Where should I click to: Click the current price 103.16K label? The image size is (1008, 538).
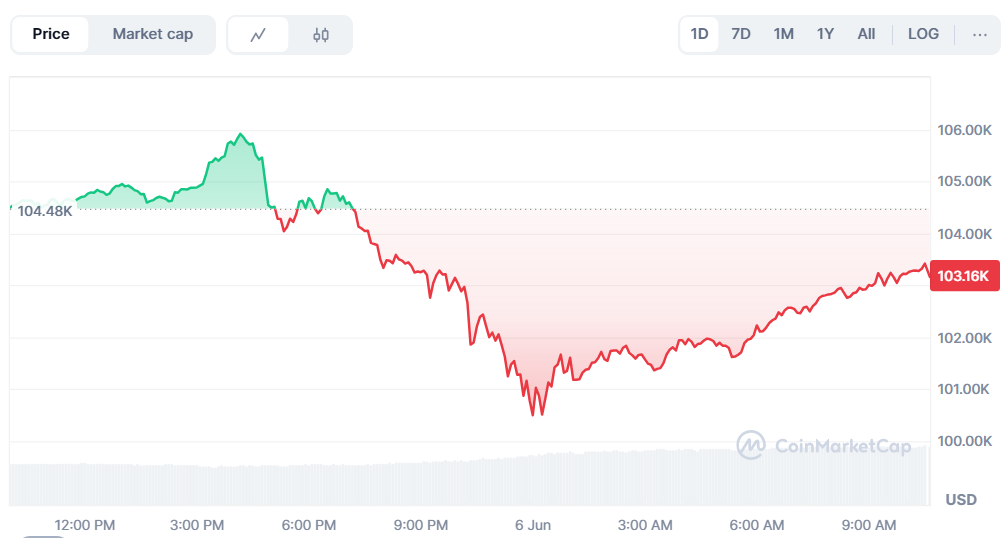coord(964,276)
